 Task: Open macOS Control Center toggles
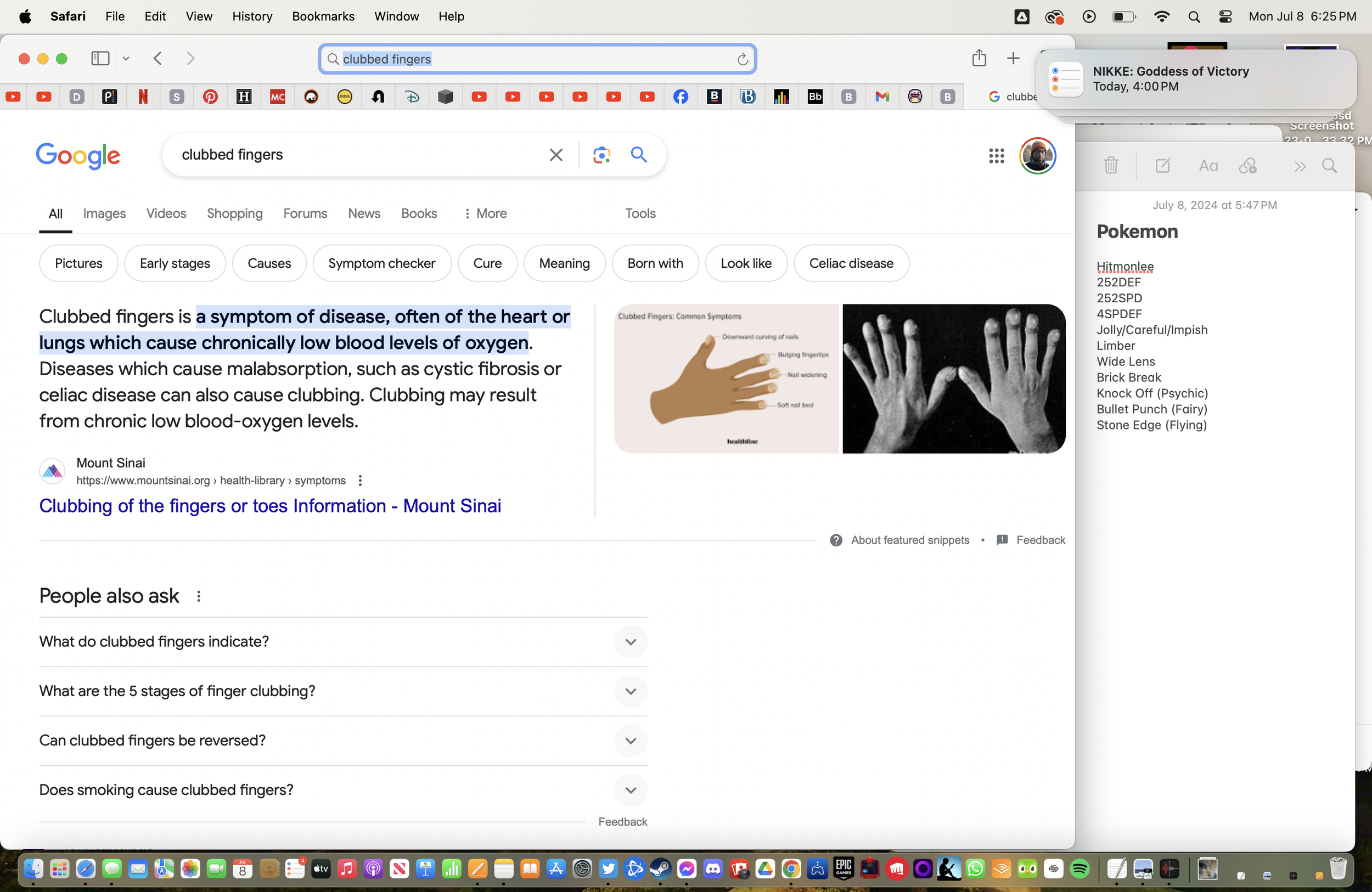pyautogui.click(x=1225, y=16)
